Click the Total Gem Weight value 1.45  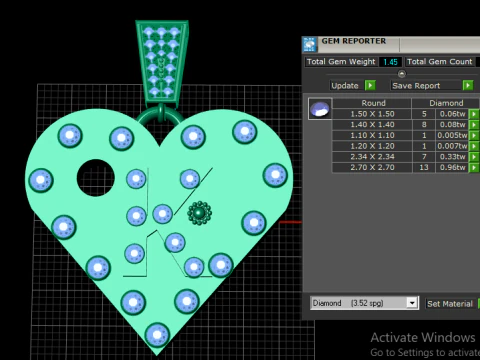pos(390,62)
